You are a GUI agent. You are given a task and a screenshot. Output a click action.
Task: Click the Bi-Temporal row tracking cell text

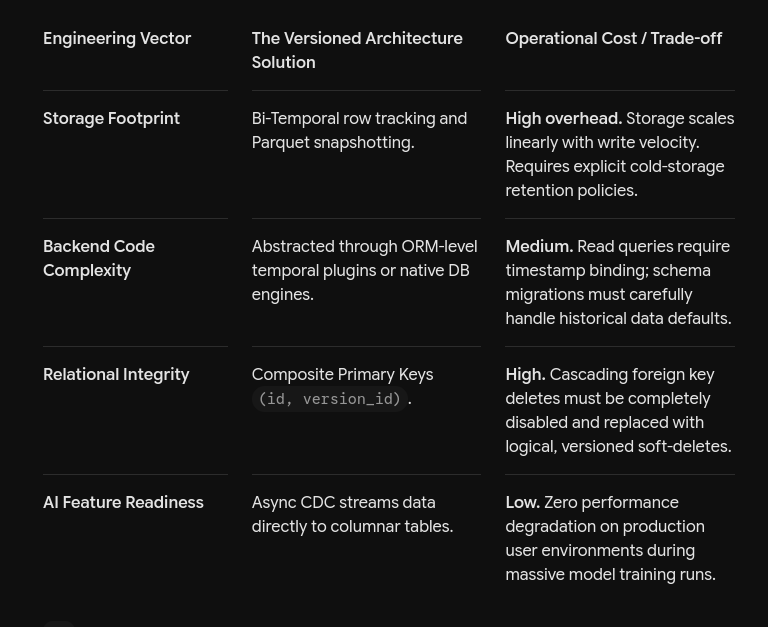[359, 130]
